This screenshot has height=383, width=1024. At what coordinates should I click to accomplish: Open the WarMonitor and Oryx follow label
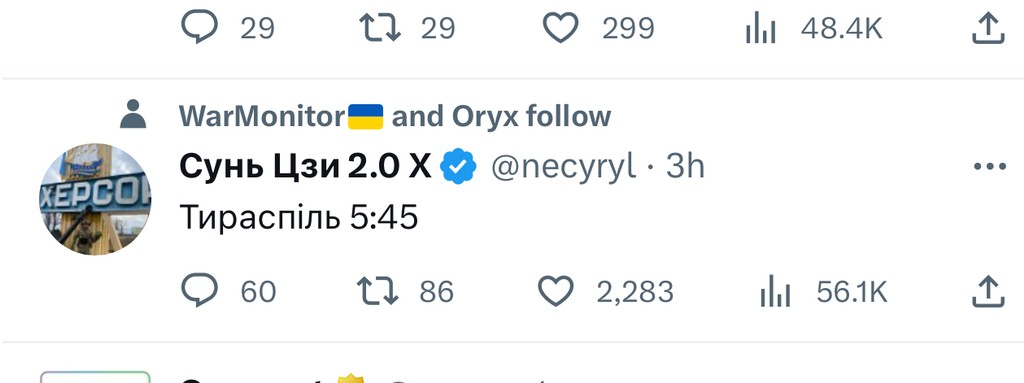coord(395,116)
